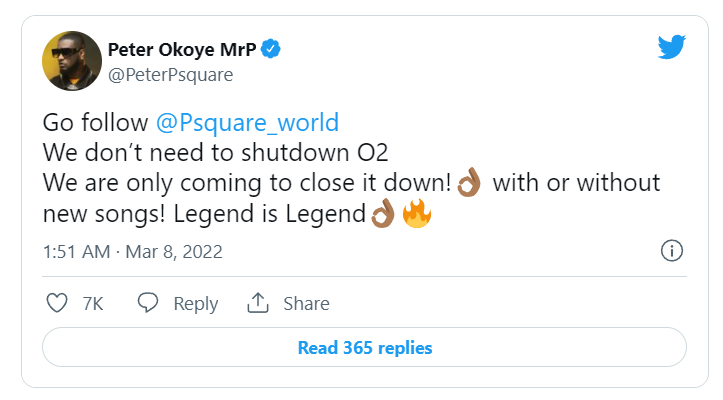Image resolution: width=723 pixels, height=400 pixels.
Task: Click the Mar 8, 2022 date
Action: pos(174,252)
